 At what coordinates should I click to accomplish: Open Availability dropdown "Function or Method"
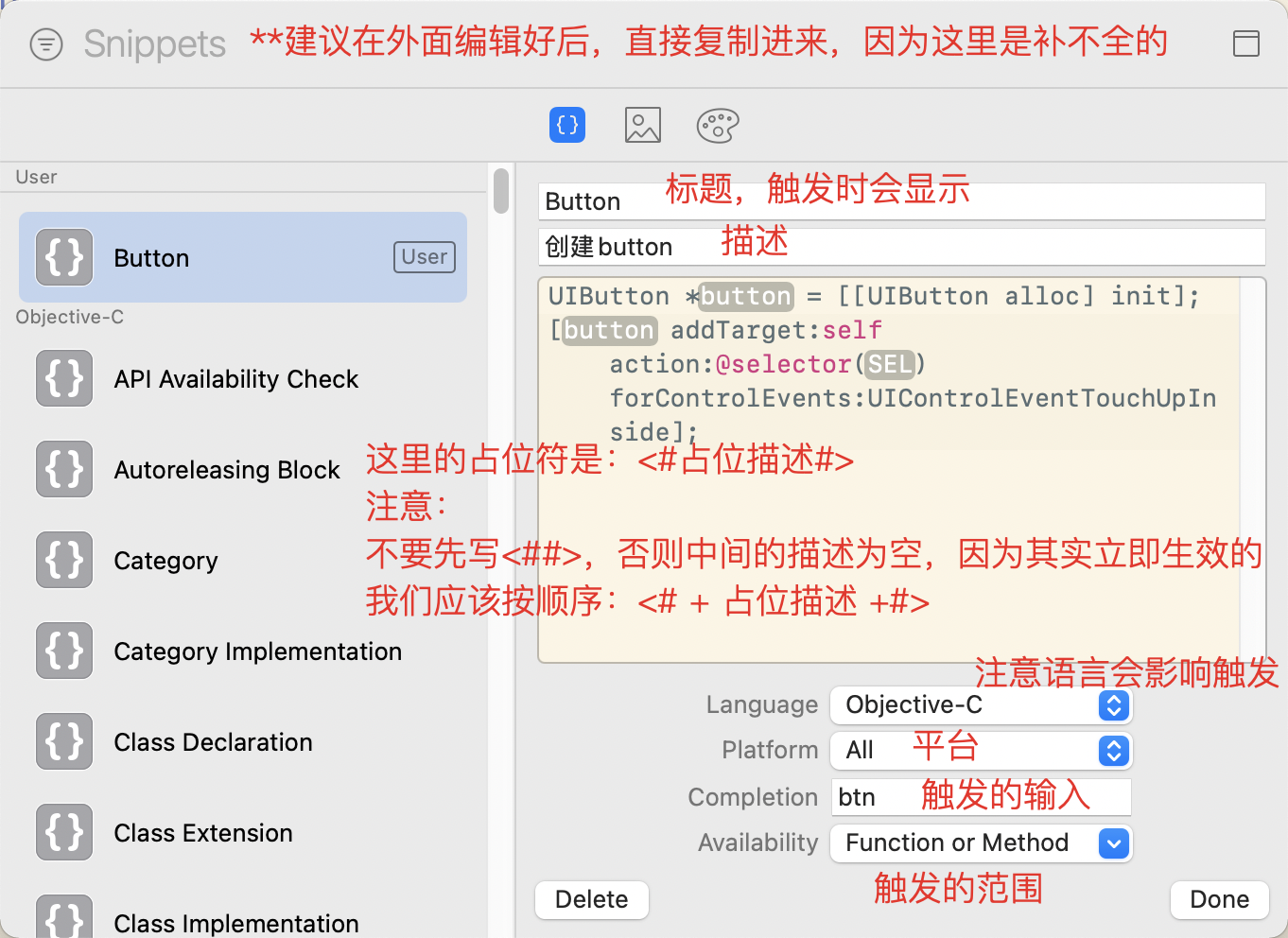coord(982,842)
